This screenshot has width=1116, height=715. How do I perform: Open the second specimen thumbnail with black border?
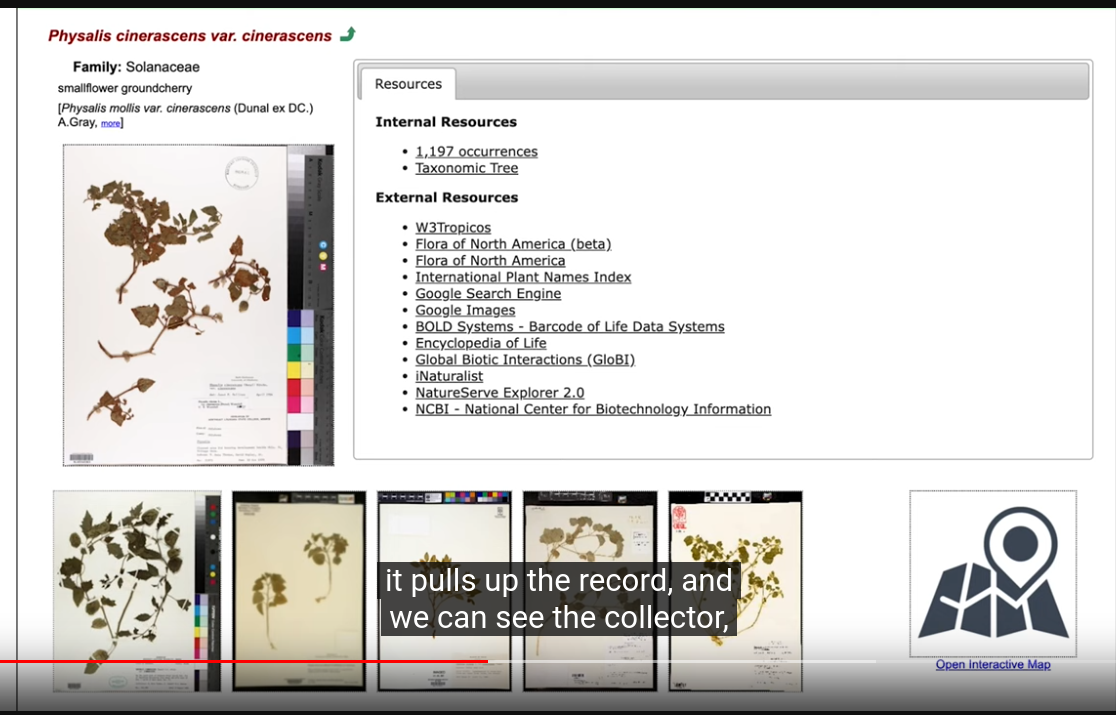299,590
